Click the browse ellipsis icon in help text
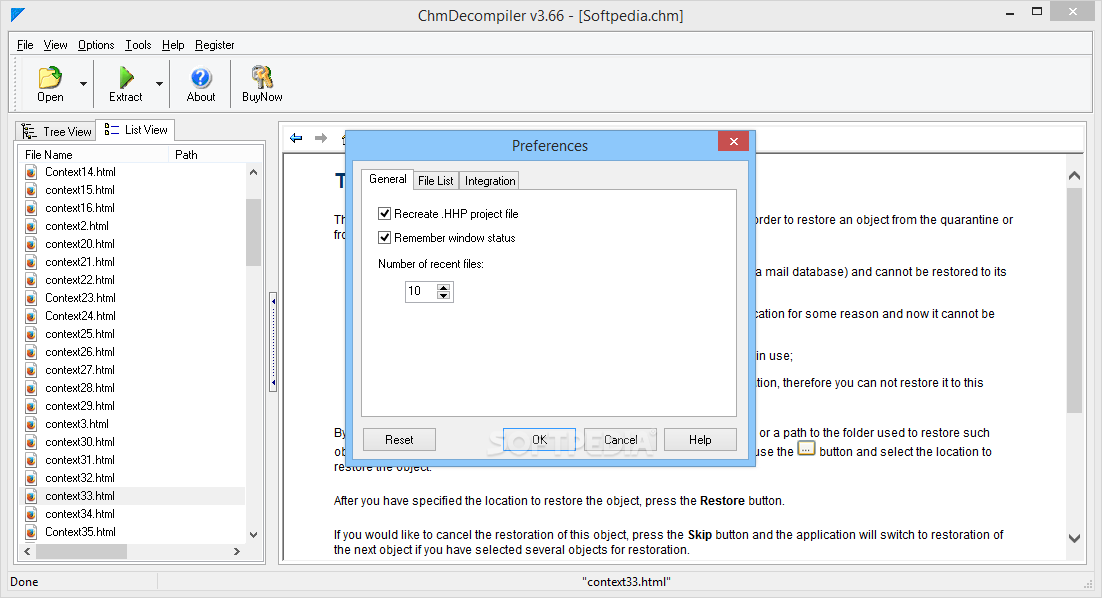The height and width of the screenshot is (598, 1102). click(x=806, y=448)
